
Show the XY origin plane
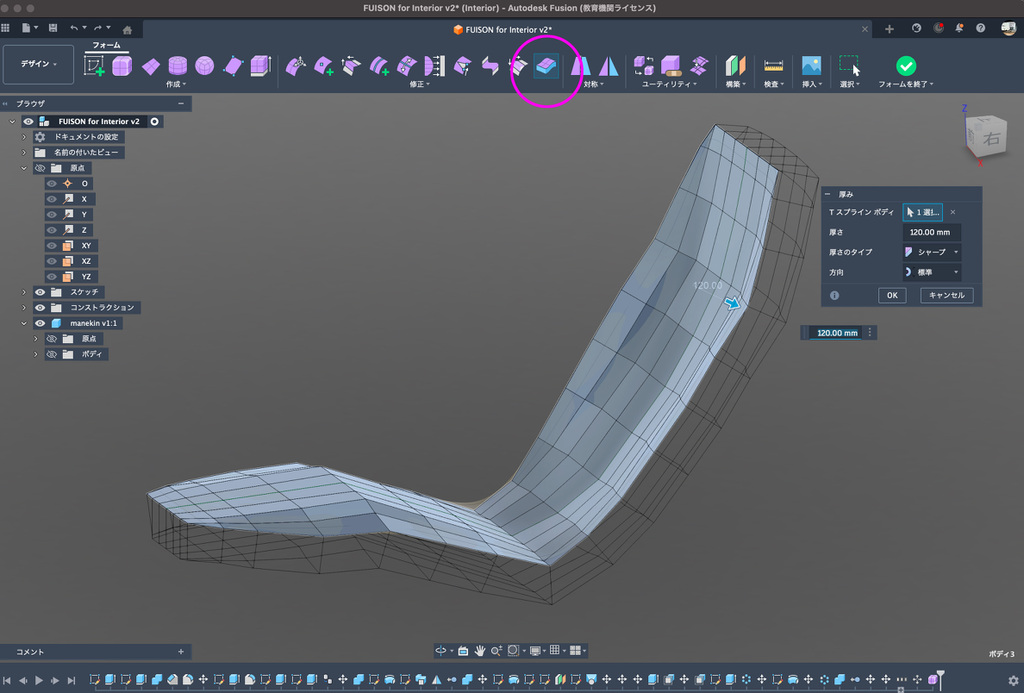(52, 245)
